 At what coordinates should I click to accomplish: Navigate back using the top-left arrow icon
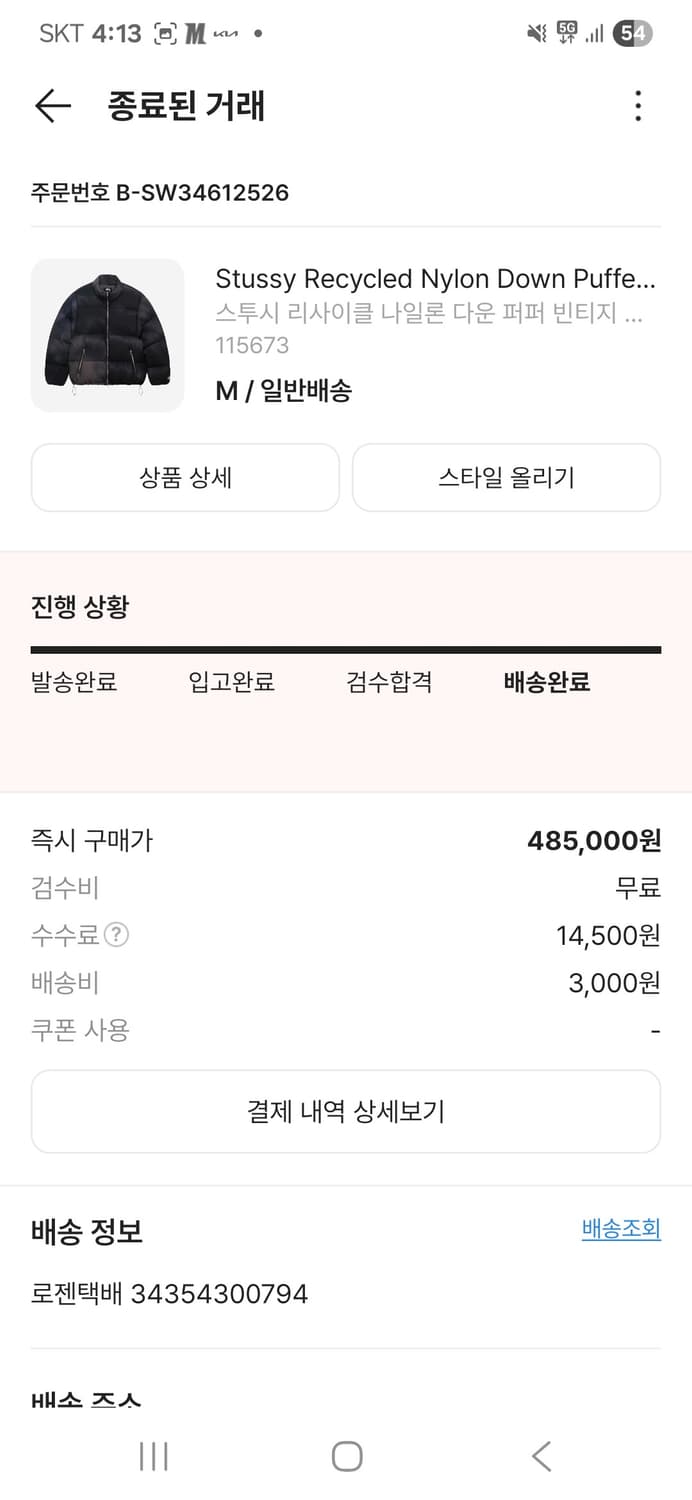(51, 106)
